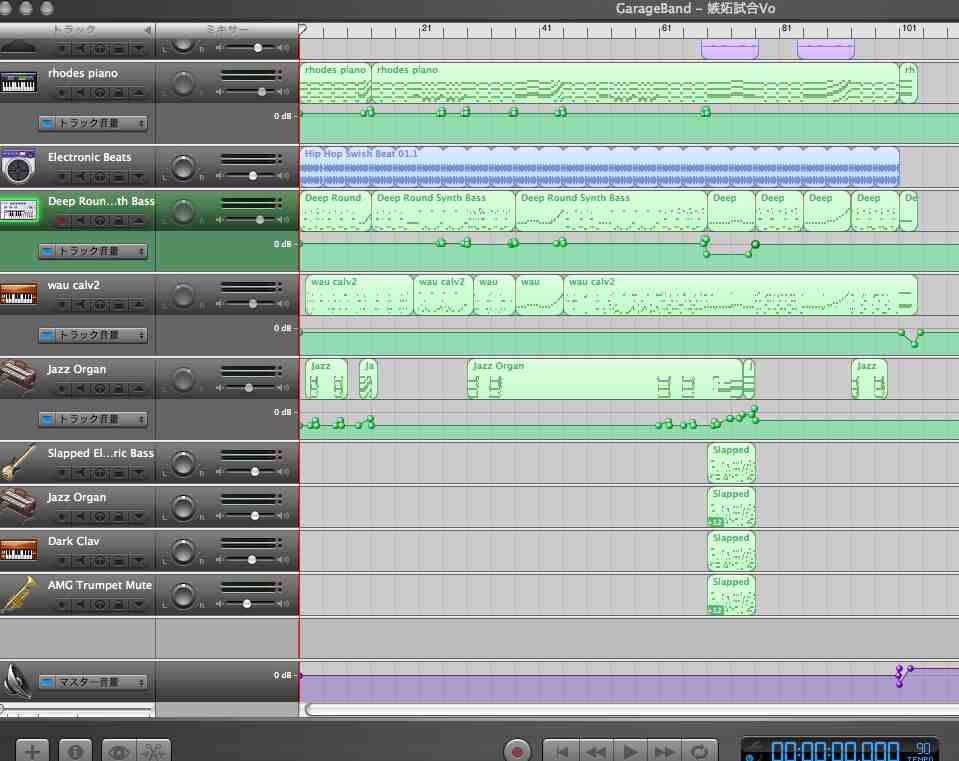Viewport: 959px width, 761px height.
Task: Click the AMG Trumpet Mute trumpet icon
Action: 19,594
